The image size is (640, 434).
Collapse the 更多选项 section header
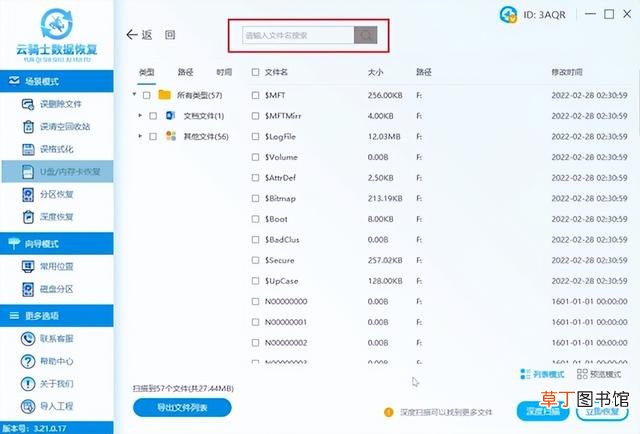click(x=57, y=316)
